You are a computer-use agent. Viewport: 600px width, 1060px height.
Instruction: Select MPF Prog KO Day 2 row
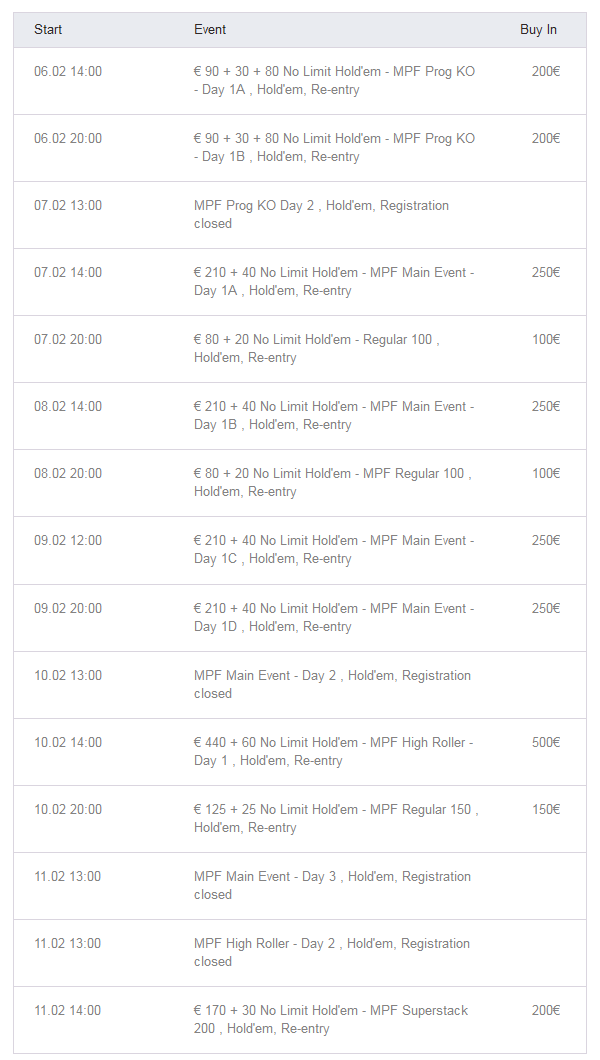tap(321, 215)
